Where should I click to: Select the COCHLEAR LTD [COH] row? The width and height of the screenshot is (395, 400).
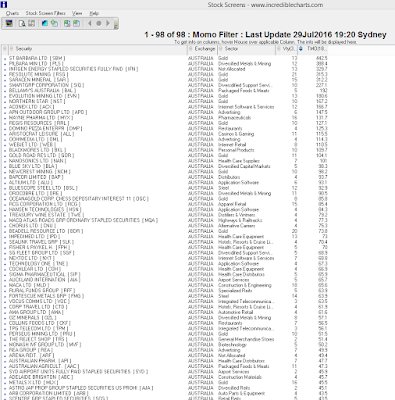[165, 269]
